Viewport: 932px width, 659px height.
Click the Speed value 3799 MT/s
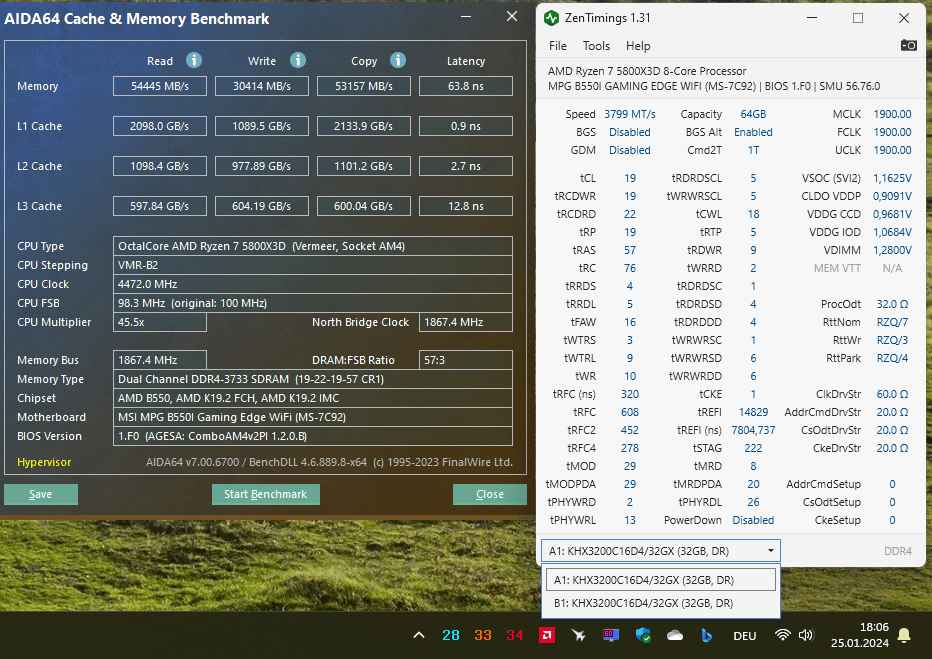[x=629, y=114]
